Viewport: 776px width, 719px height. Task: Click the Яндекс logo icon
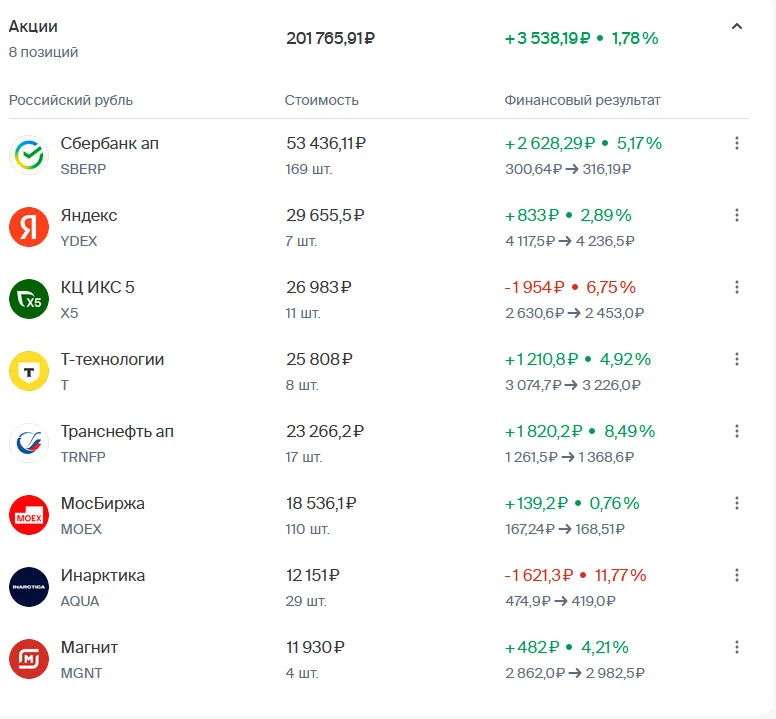click(29, 227)
